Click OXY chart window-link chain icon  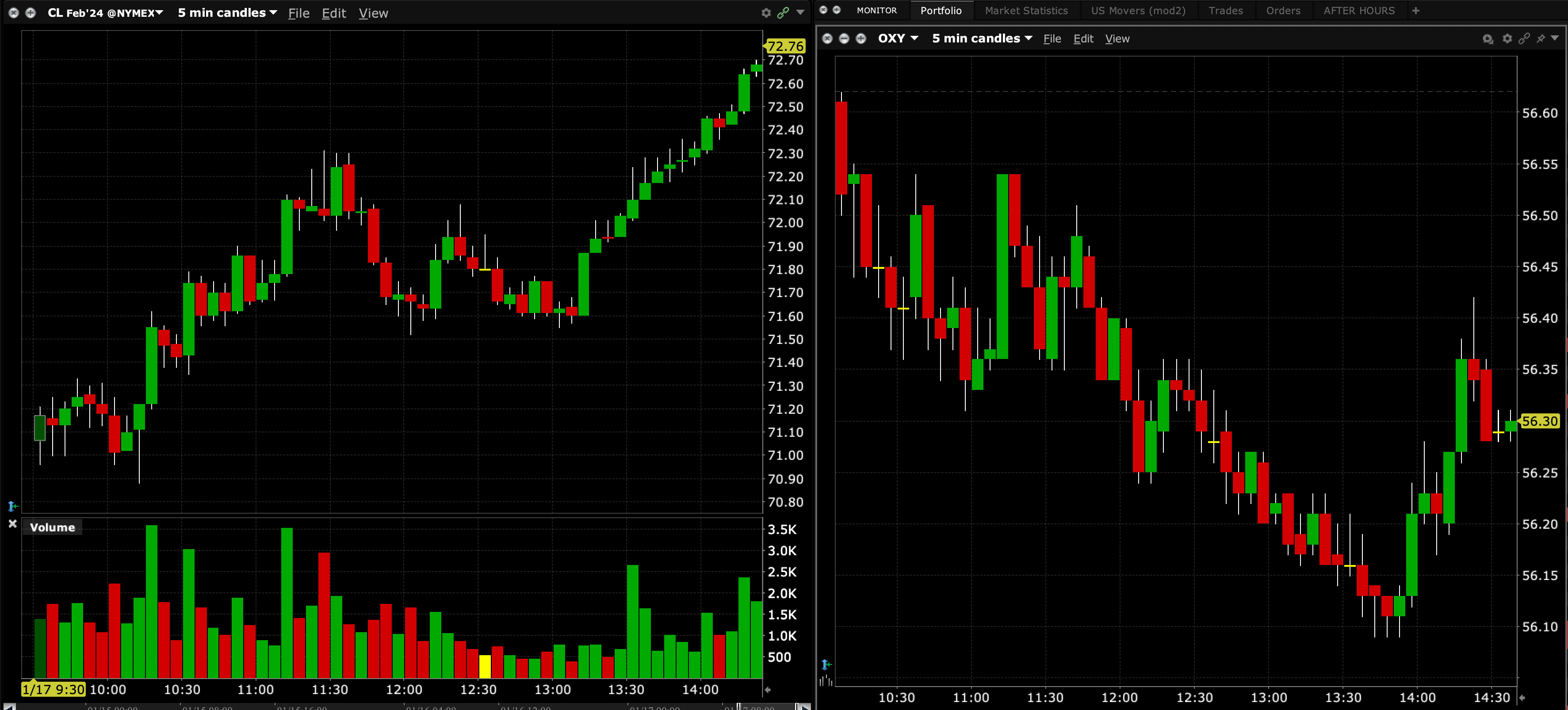[x=1524, y=38]
